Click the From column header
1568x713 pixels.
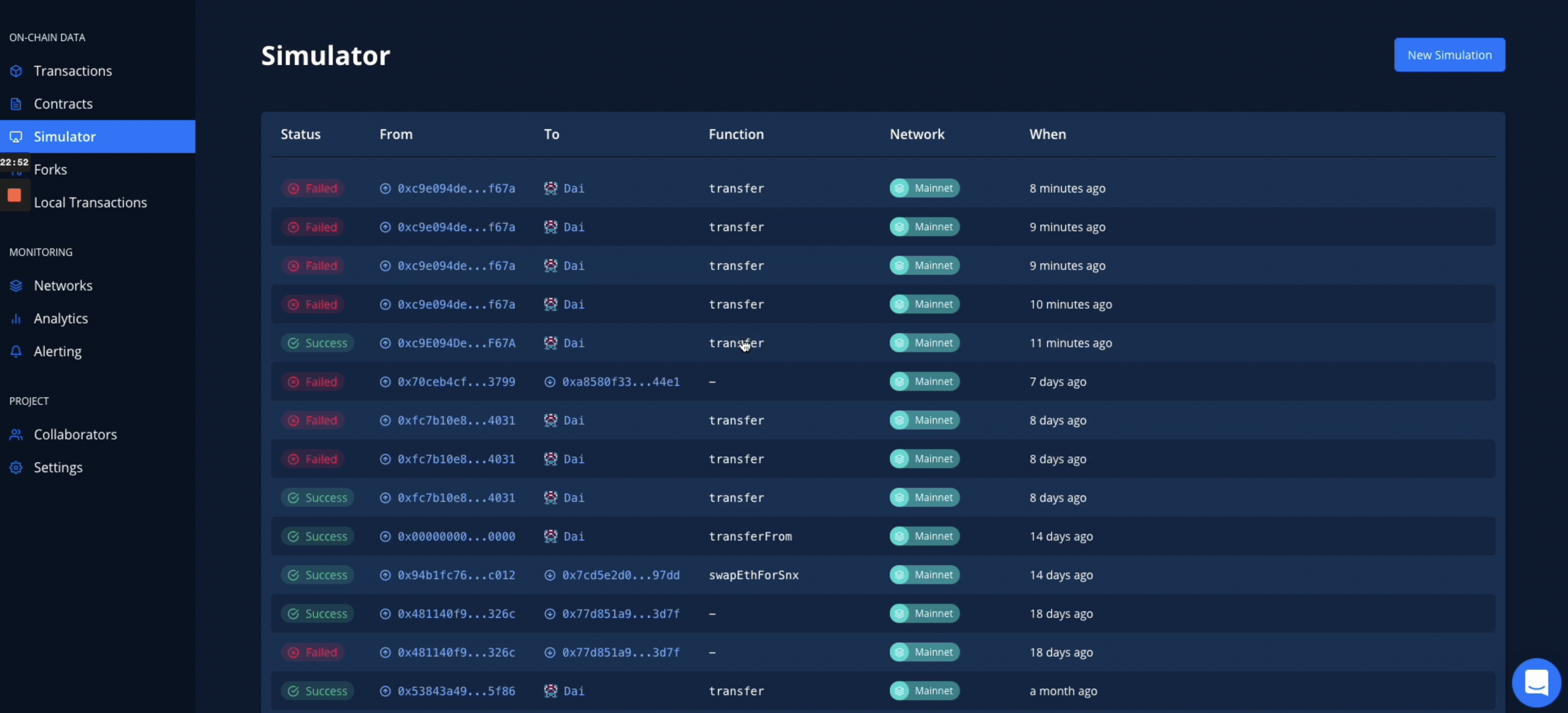point(396,134)
